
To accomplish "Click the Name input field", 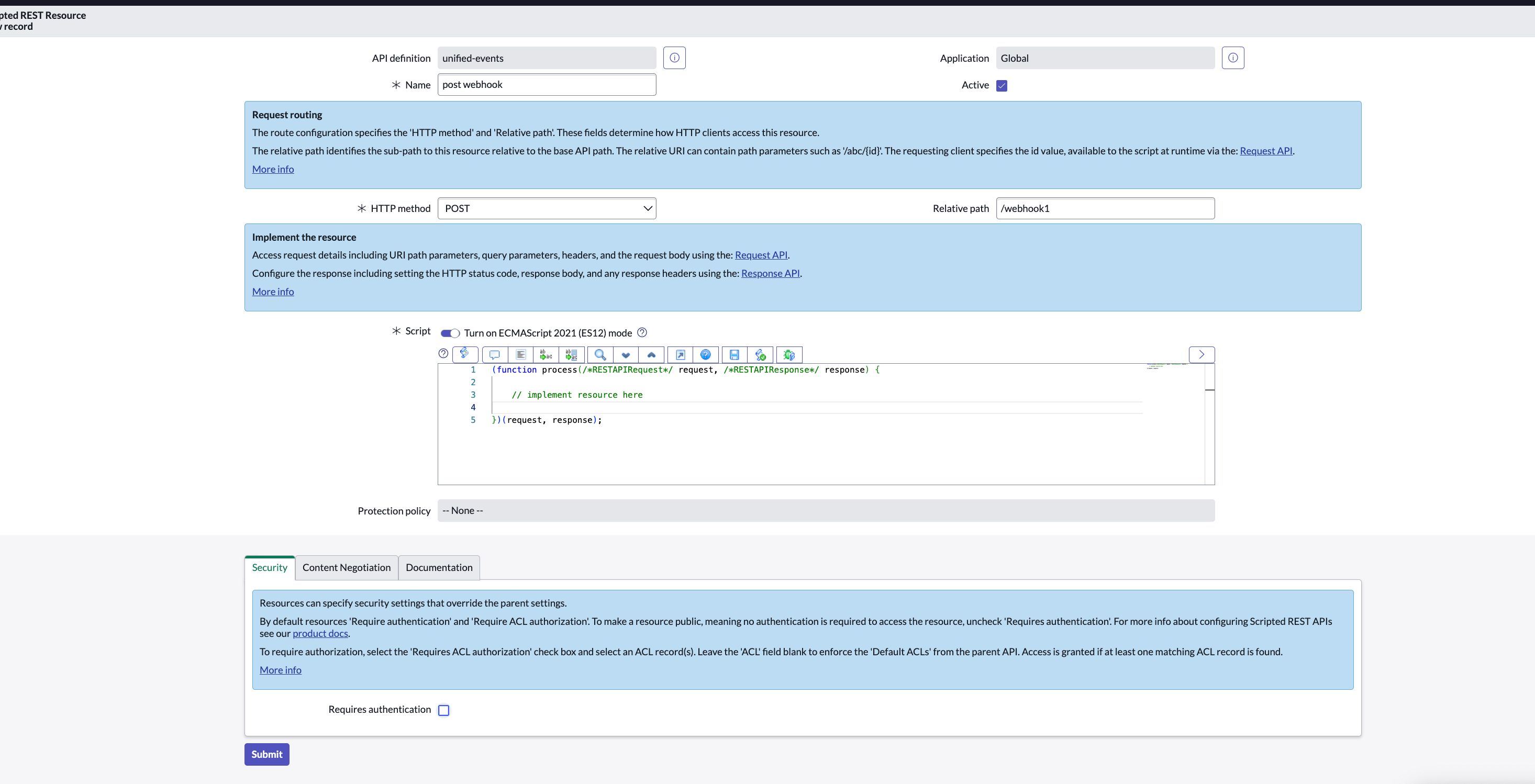I will coord(547,85).
